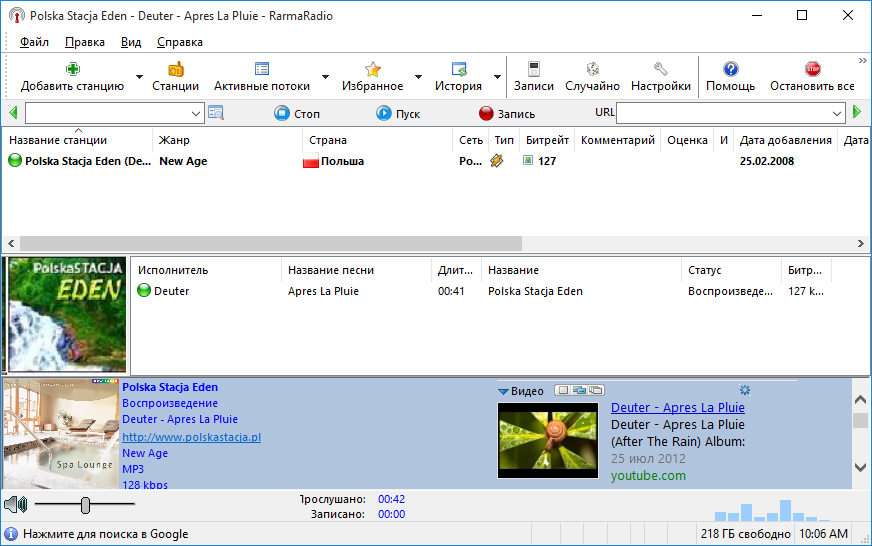Click the Add Station (Добавить станцию) icon
Image resolution: width=872 pixels, height=546 pixels.
73,69
